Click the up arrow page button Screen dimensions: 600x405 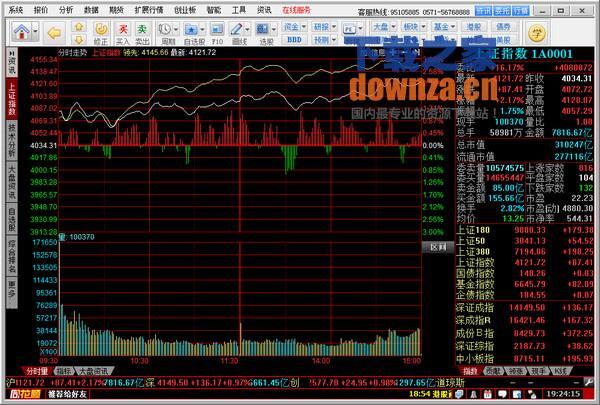[x=79, y=27]
